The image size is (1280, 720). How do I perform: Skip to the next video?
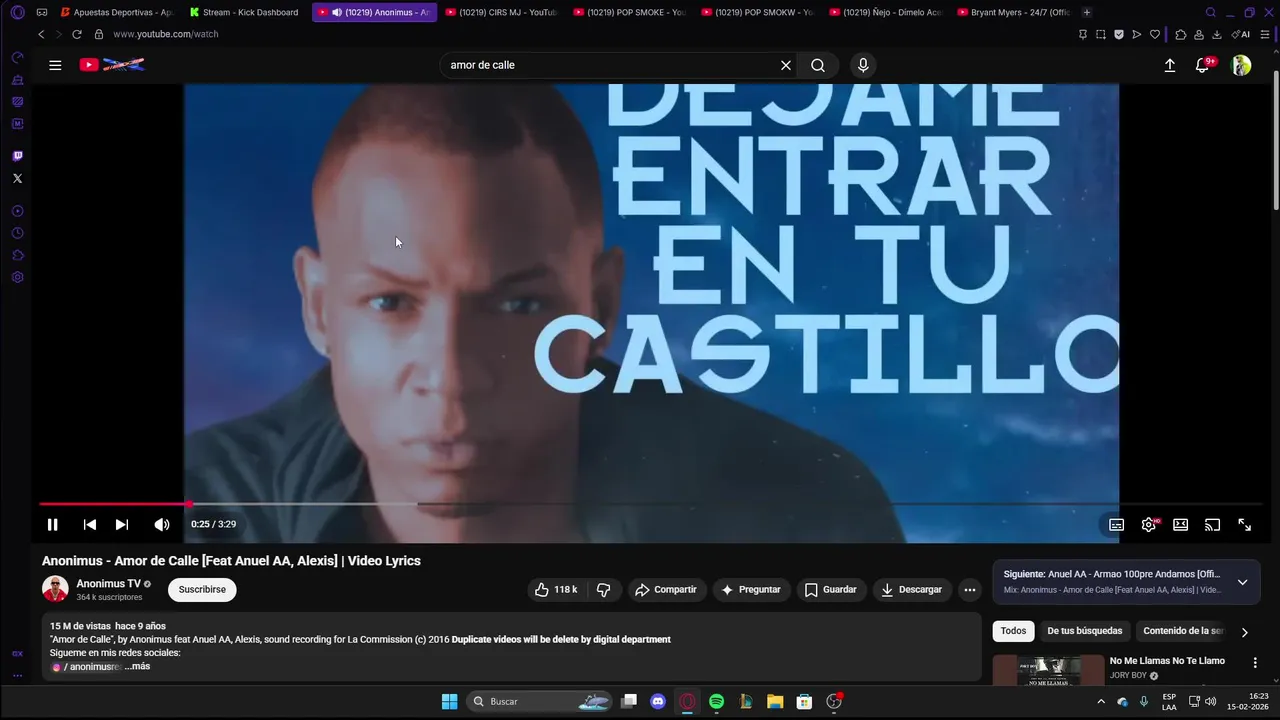click(122, 524)
